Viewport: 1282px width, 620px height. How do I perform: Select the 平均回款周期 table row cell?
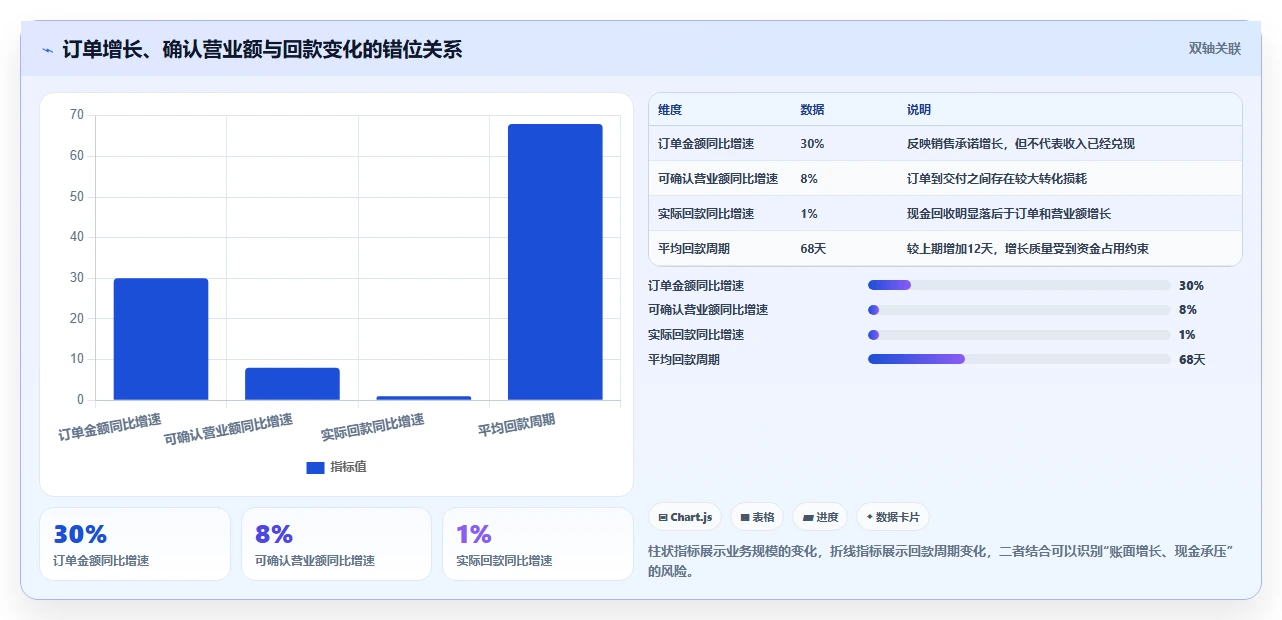(694, 248)
